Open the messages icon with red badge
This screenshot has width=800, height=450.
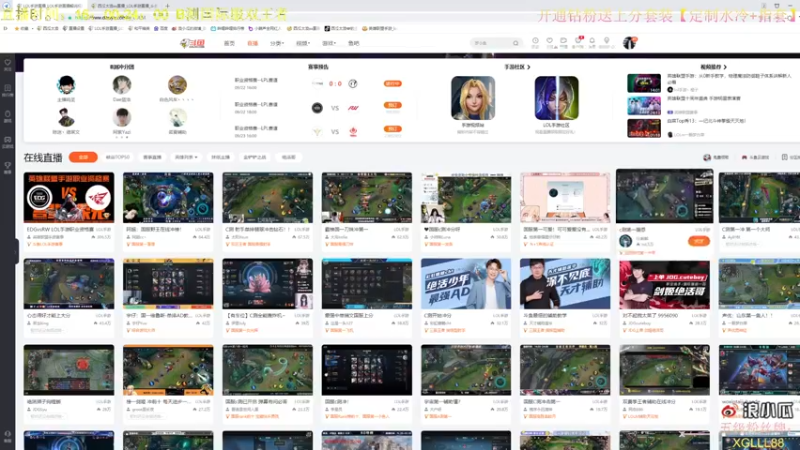click(578, 42)
